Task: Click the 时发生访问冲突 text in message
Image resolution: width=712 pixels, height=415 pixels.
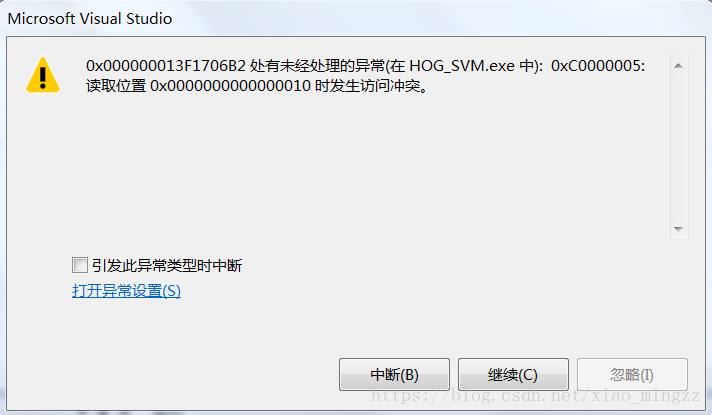Action: 367,85
